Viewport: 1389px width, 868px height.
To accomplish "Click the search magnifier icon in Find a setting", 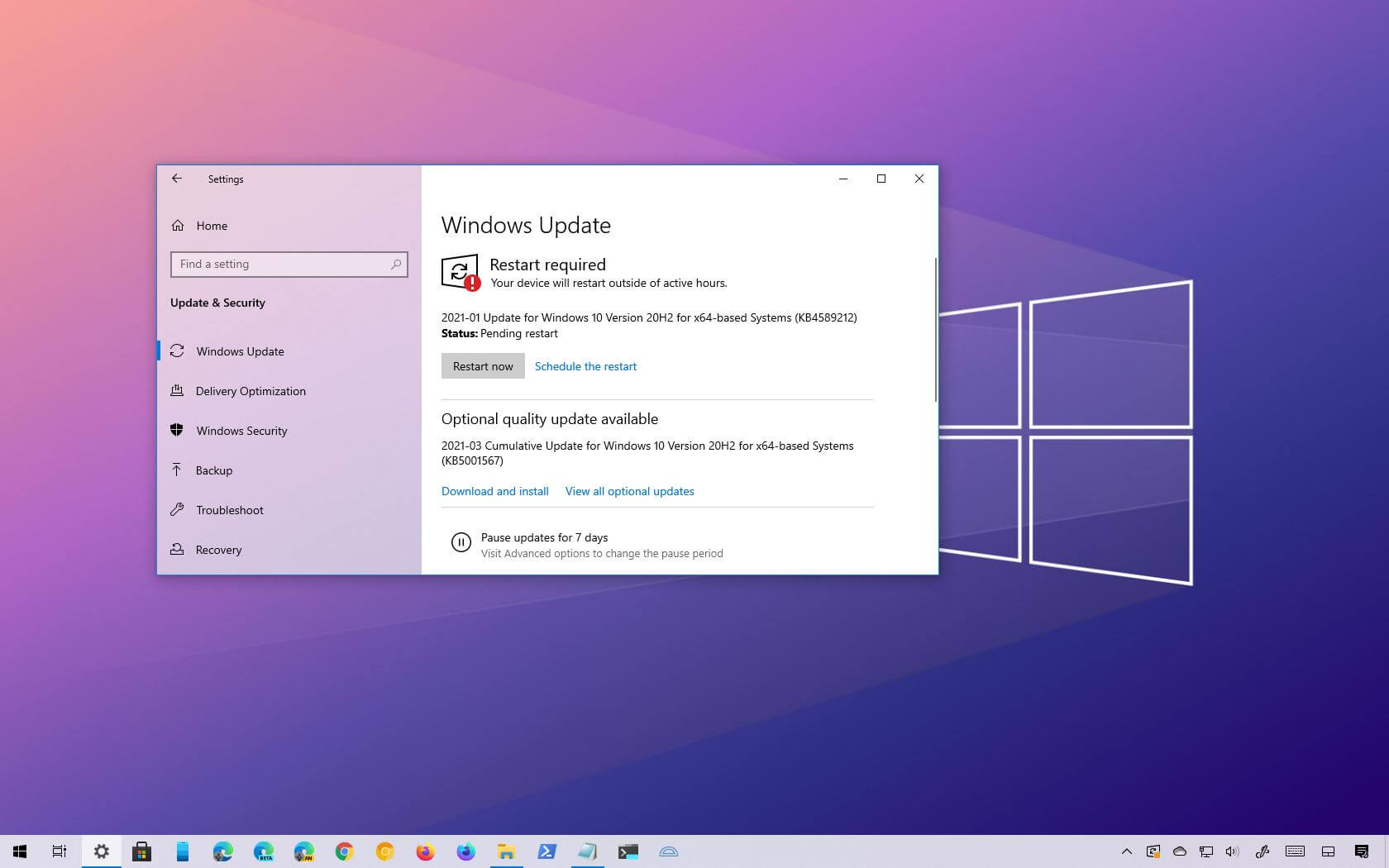I will (x=396, y=264).
